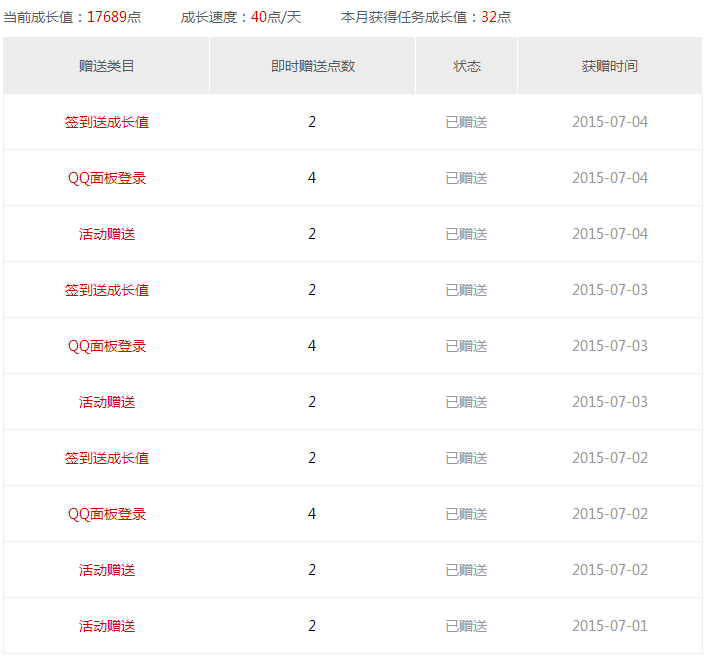The width and height of the screenshot is (719, 667).
Task: Click the current growth value 17689点
Action: click(x=113, y=17)
